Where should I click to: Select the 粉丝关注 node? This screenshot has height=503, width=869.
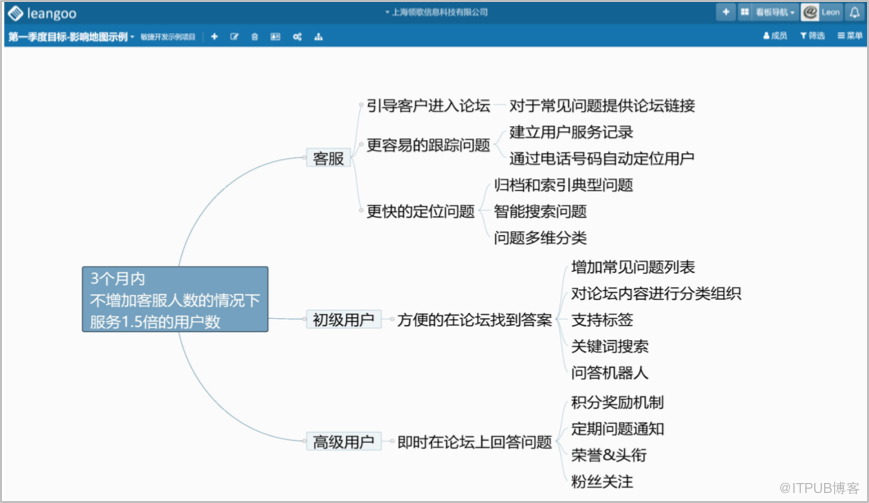coord(602,481)
